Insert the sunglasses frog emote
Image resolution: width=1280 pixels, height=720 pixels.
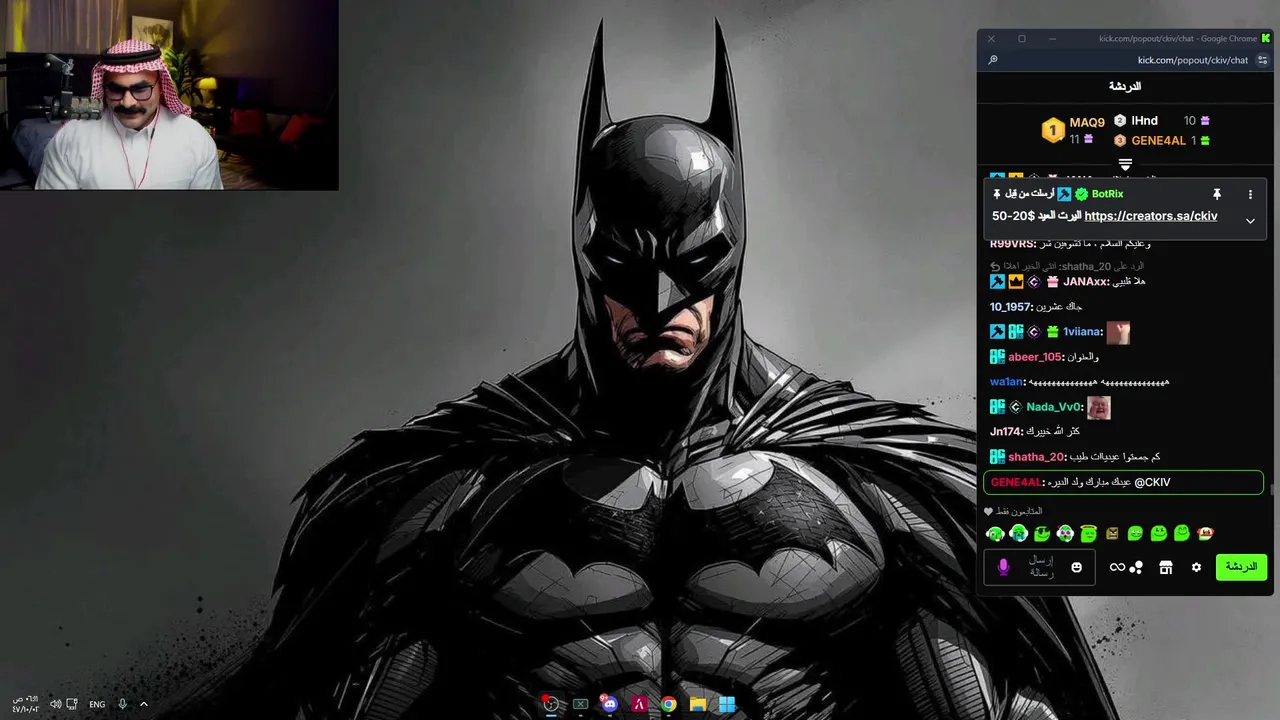tap(1042, 533)
